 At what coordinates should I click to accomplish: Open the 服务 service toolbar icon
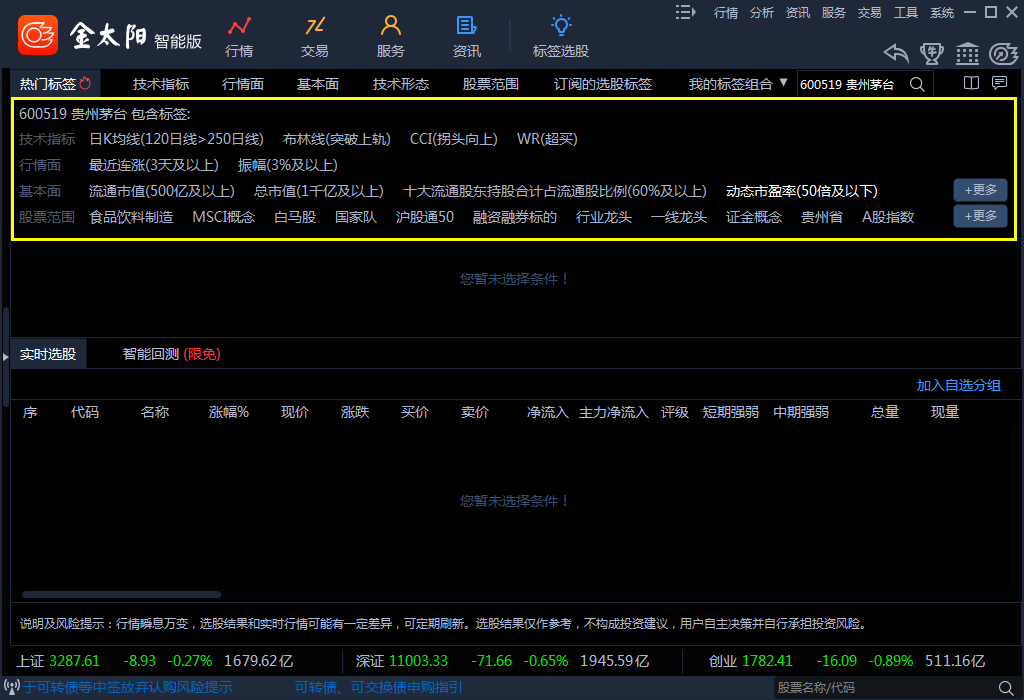(391, 37)
